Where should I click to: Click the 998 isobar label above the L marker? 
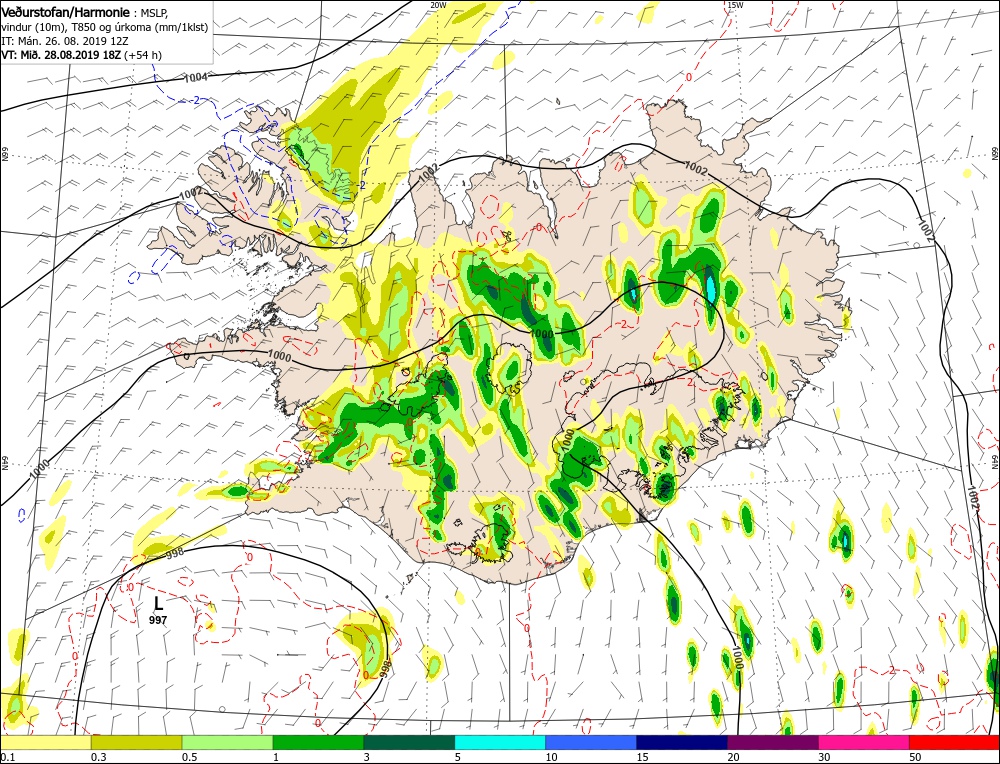coord(175,553)
